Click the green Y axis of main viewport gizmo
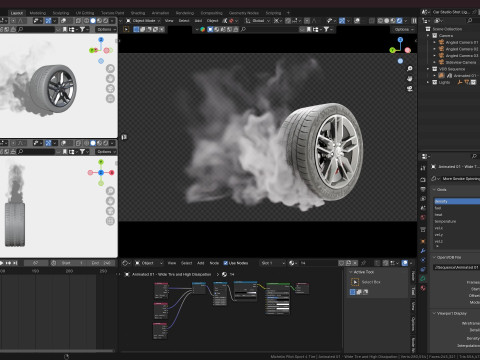Screen dimensions: 480x360 tap(392, 50)
